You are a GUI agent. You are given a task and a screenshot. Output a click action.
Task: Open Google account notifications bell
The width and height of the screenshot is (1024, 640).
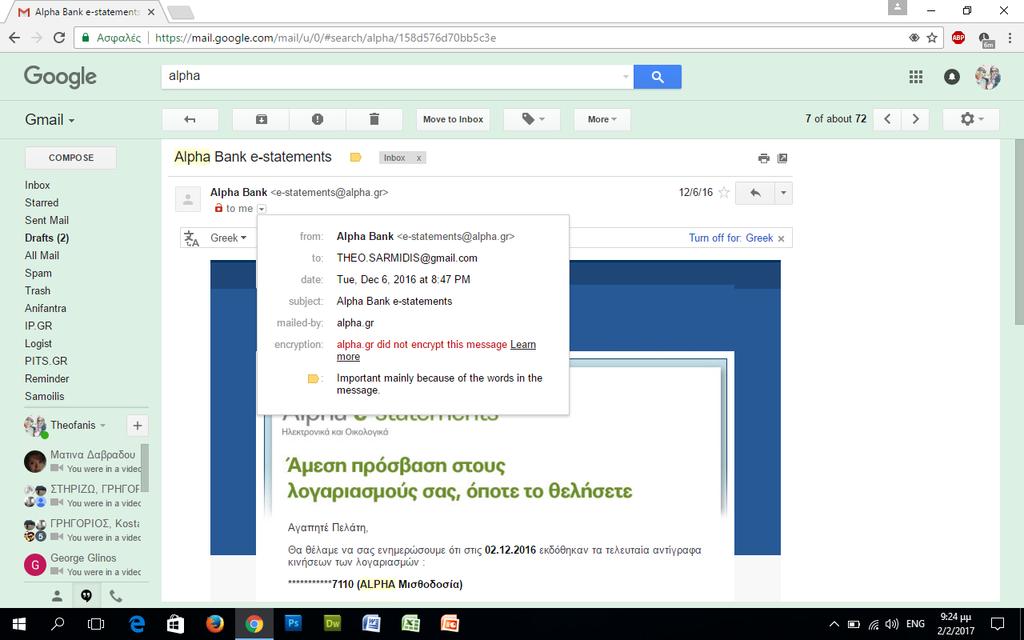pos(952,77)
